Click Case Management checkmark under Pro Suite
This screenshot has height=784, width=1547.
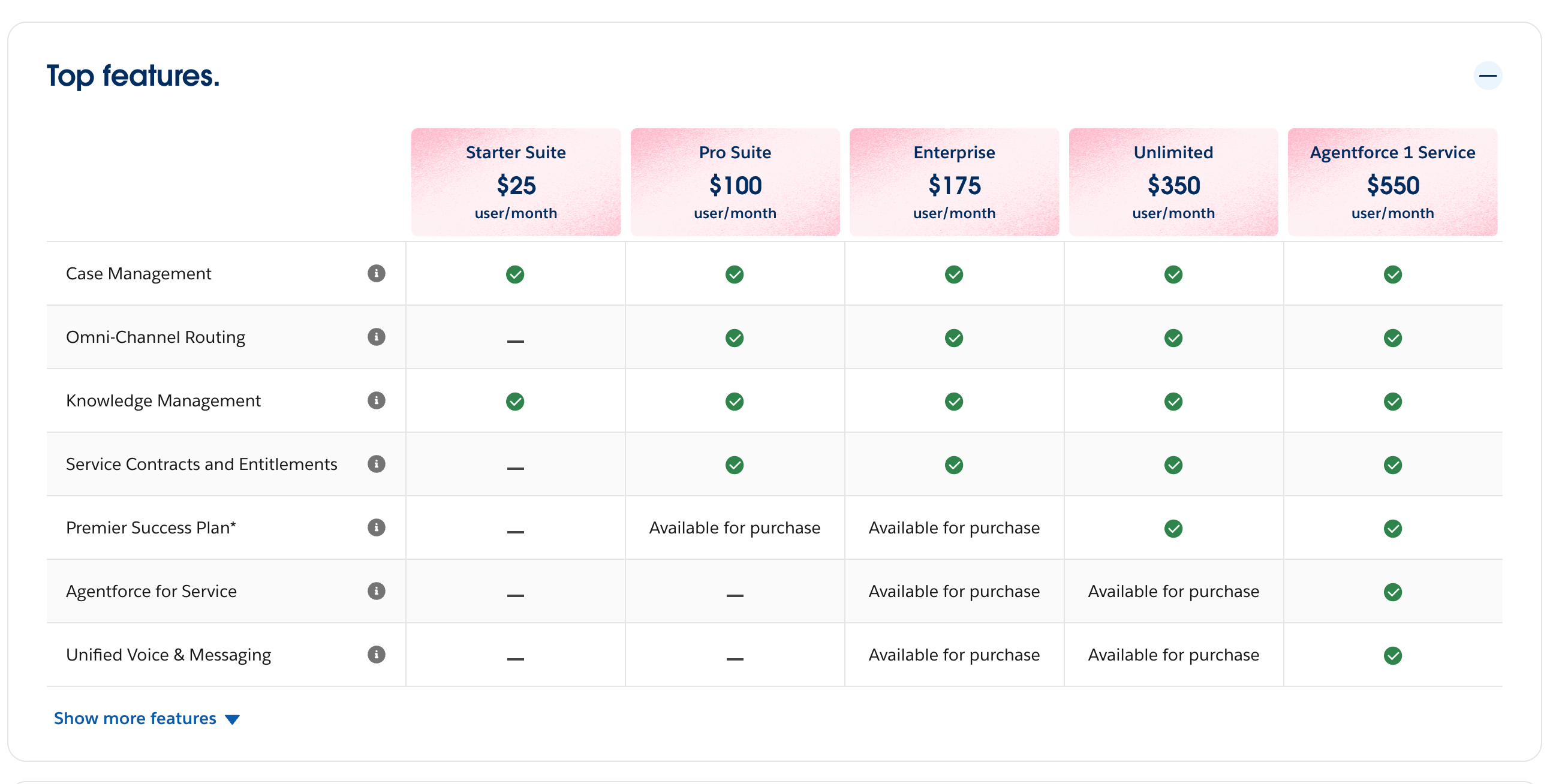click(735, 275)
